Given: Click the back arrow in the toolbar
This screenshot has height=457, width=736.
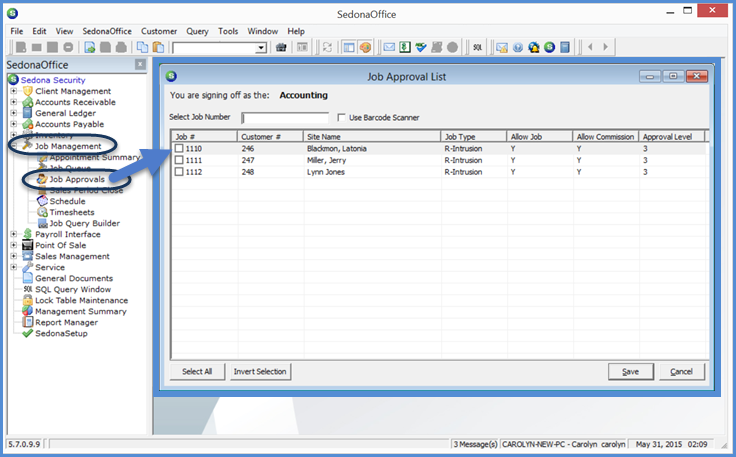Looking at the screenshot, I should 590,47.
